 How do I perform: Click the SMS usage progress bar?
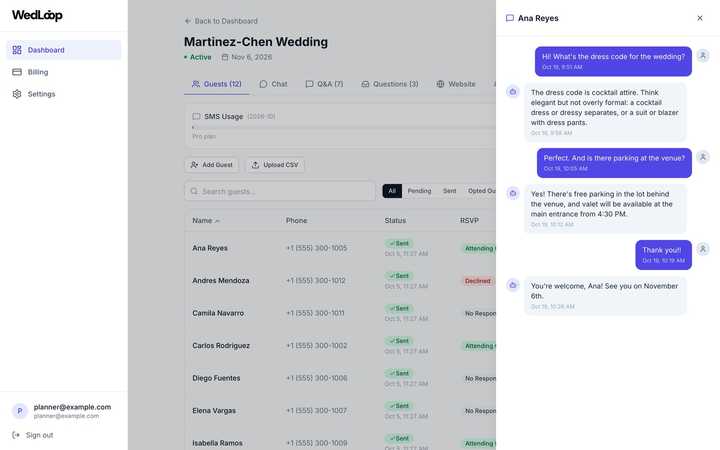tap(343, 127)
